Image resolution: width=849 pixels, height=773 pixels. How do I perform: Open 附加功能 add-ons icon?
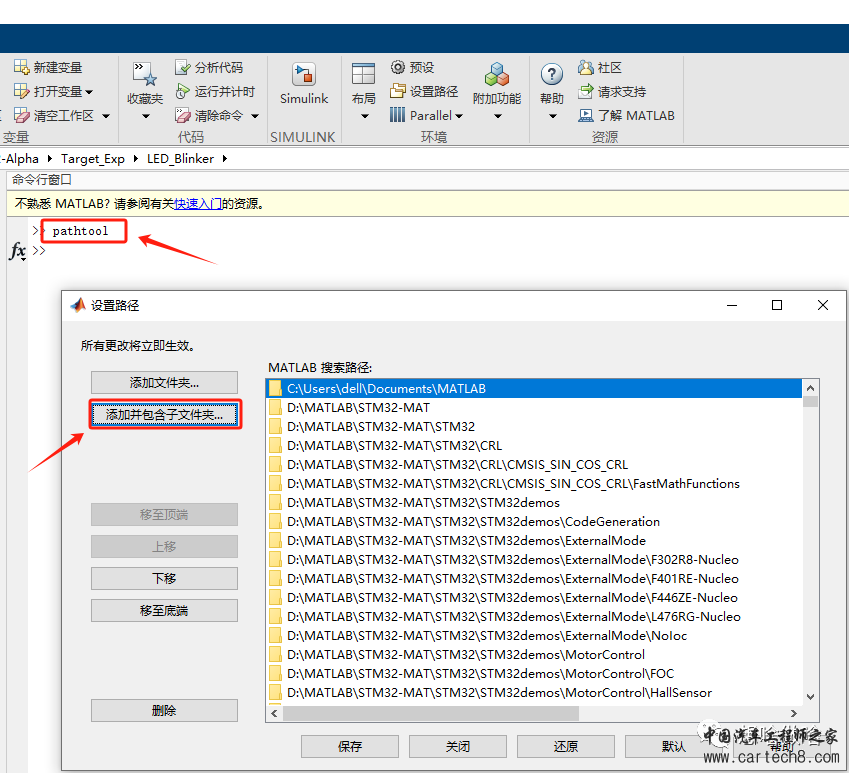(497, 74)
